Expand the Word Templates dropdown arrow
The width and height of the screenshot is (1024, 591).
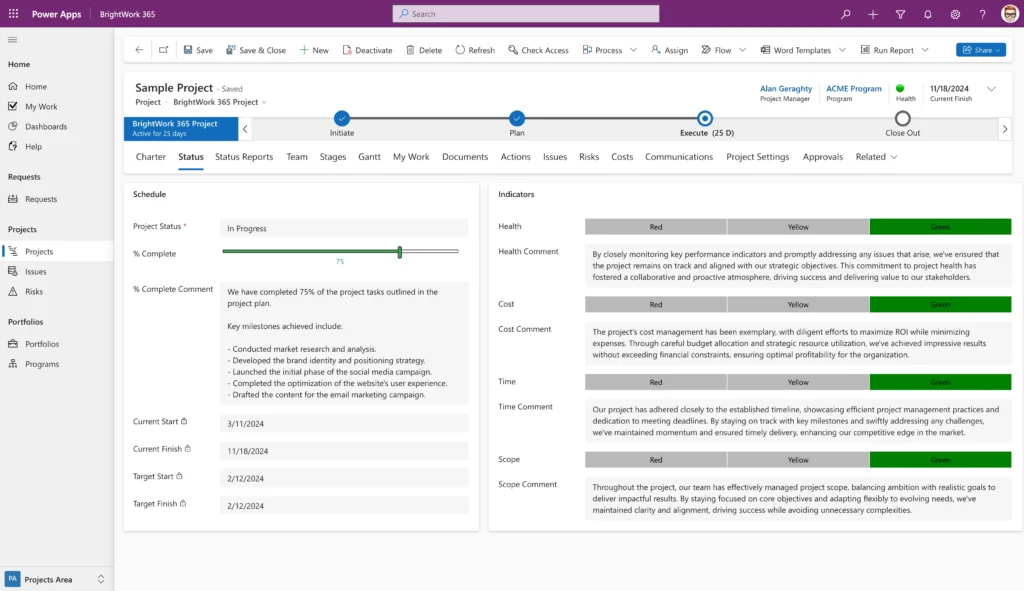click(x=842, y=50)
